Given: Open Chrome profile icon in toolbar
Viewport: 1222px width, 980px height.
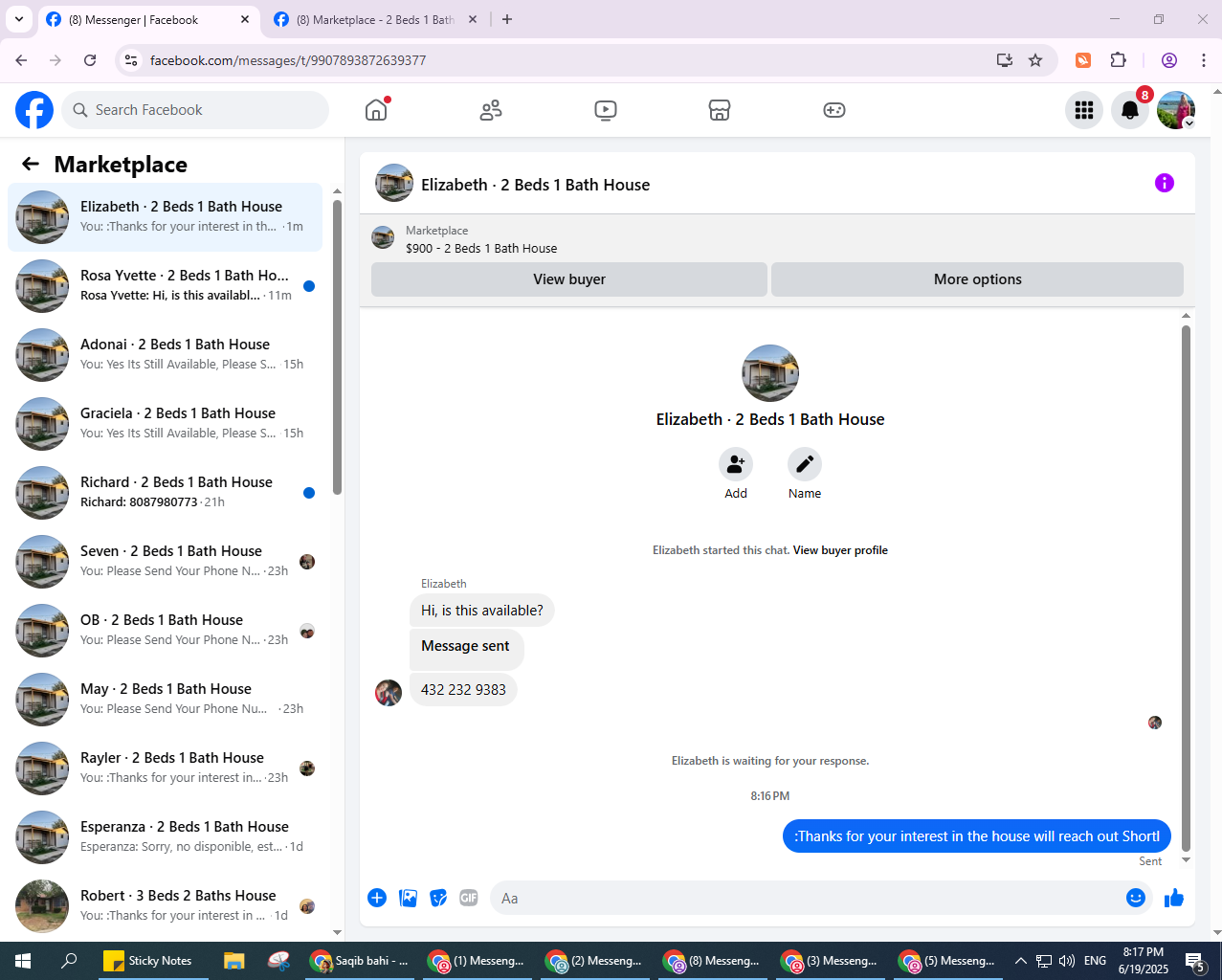Looking at the screenshot, I should pos(1169,60).
